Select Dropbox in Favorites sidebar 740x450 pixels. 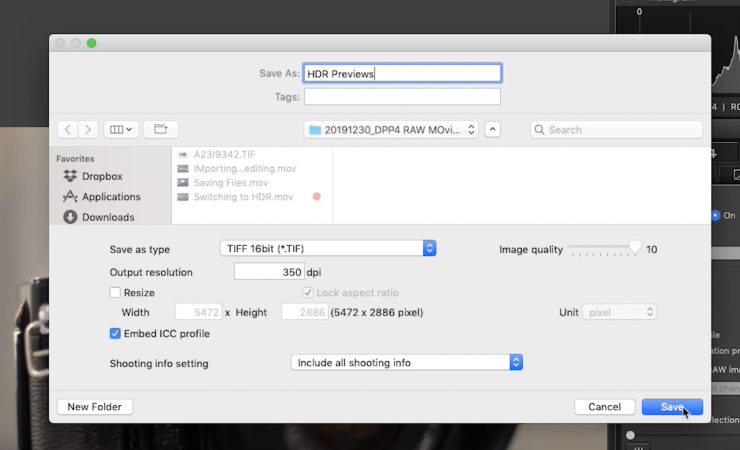[101, 176]
